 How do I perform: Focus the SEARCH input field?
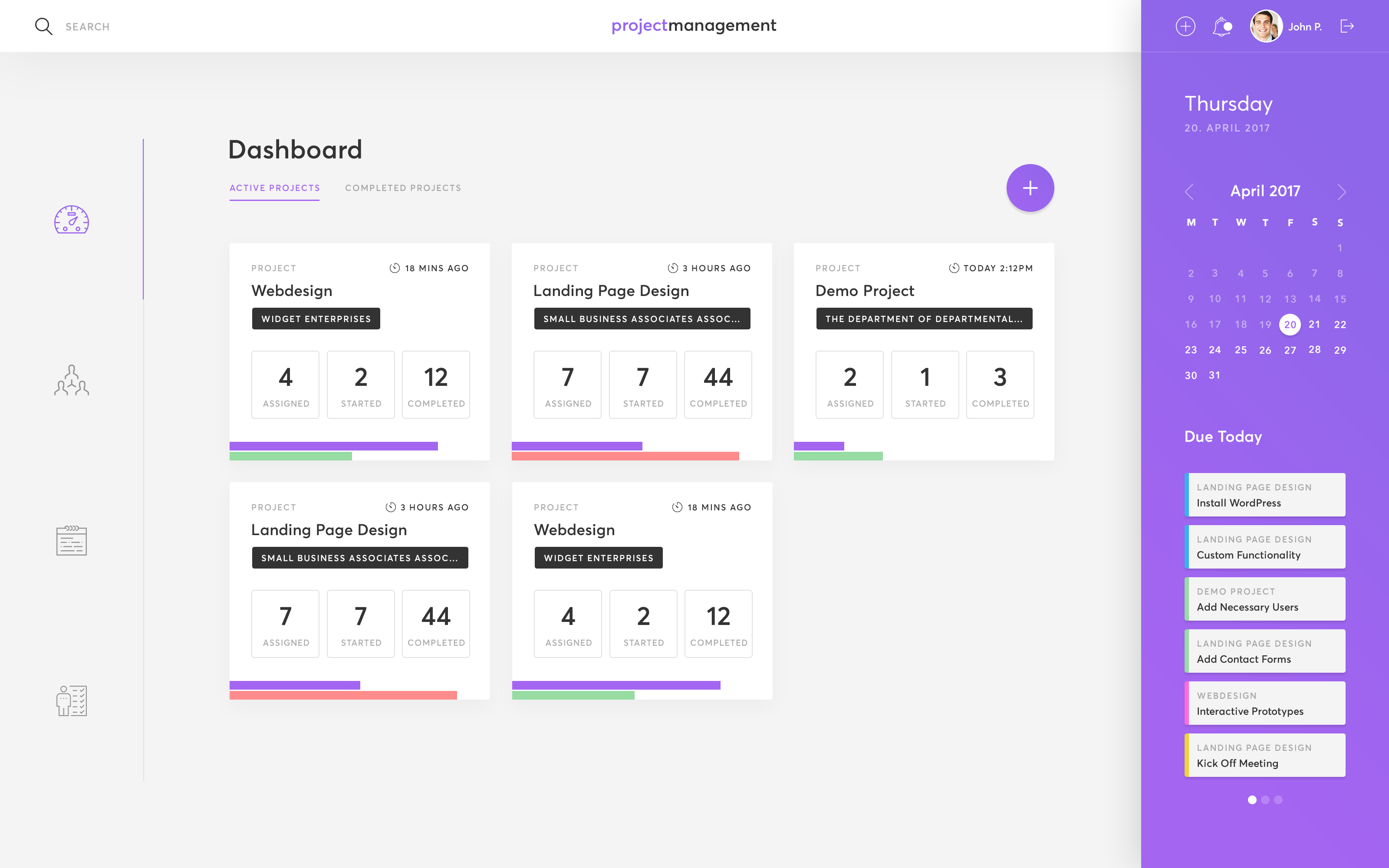[x=87, y=26]
